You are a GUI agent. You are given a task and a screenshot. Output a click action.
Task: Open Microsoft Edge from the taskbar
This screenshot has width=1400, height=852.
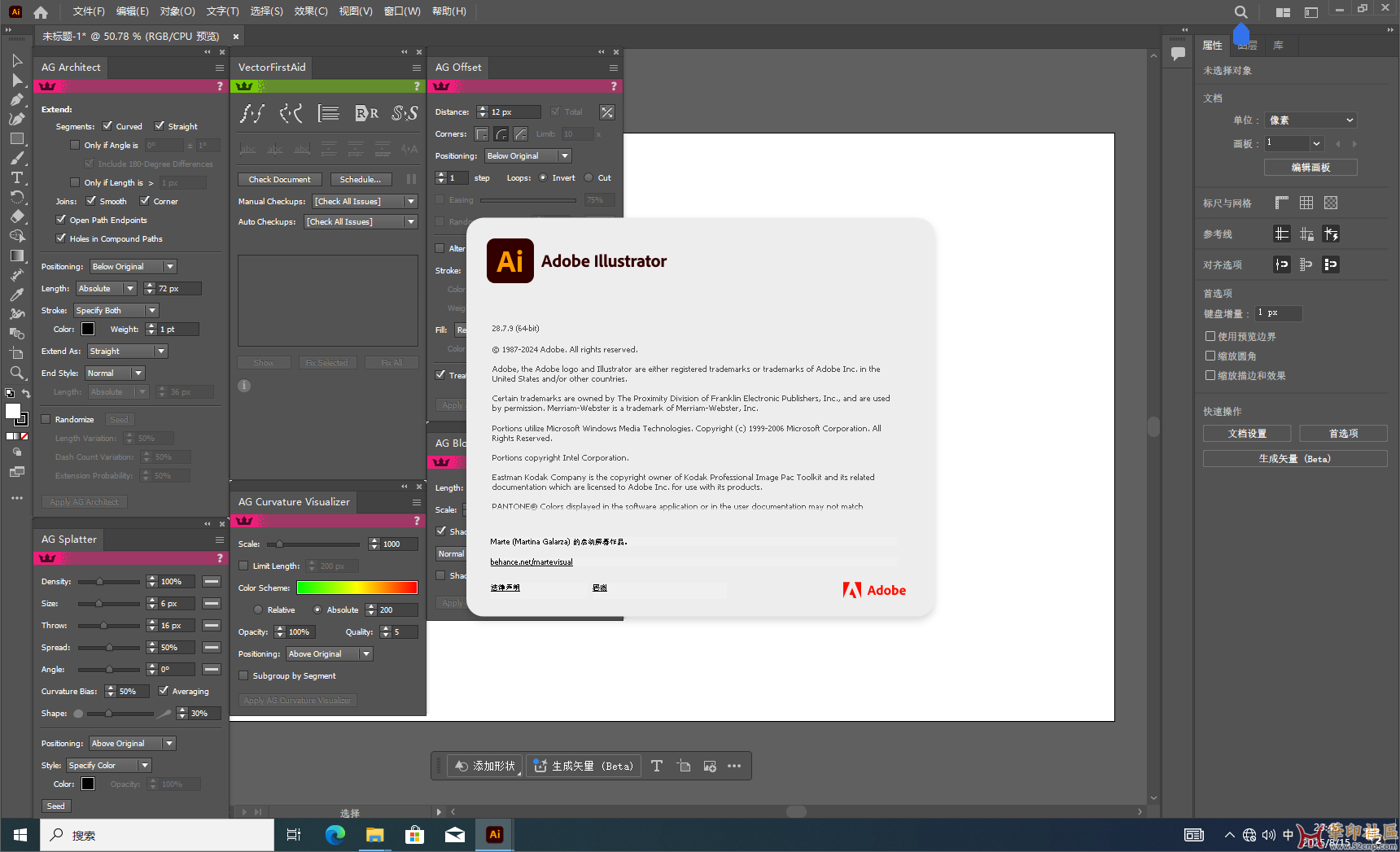[x=335, y=835]
